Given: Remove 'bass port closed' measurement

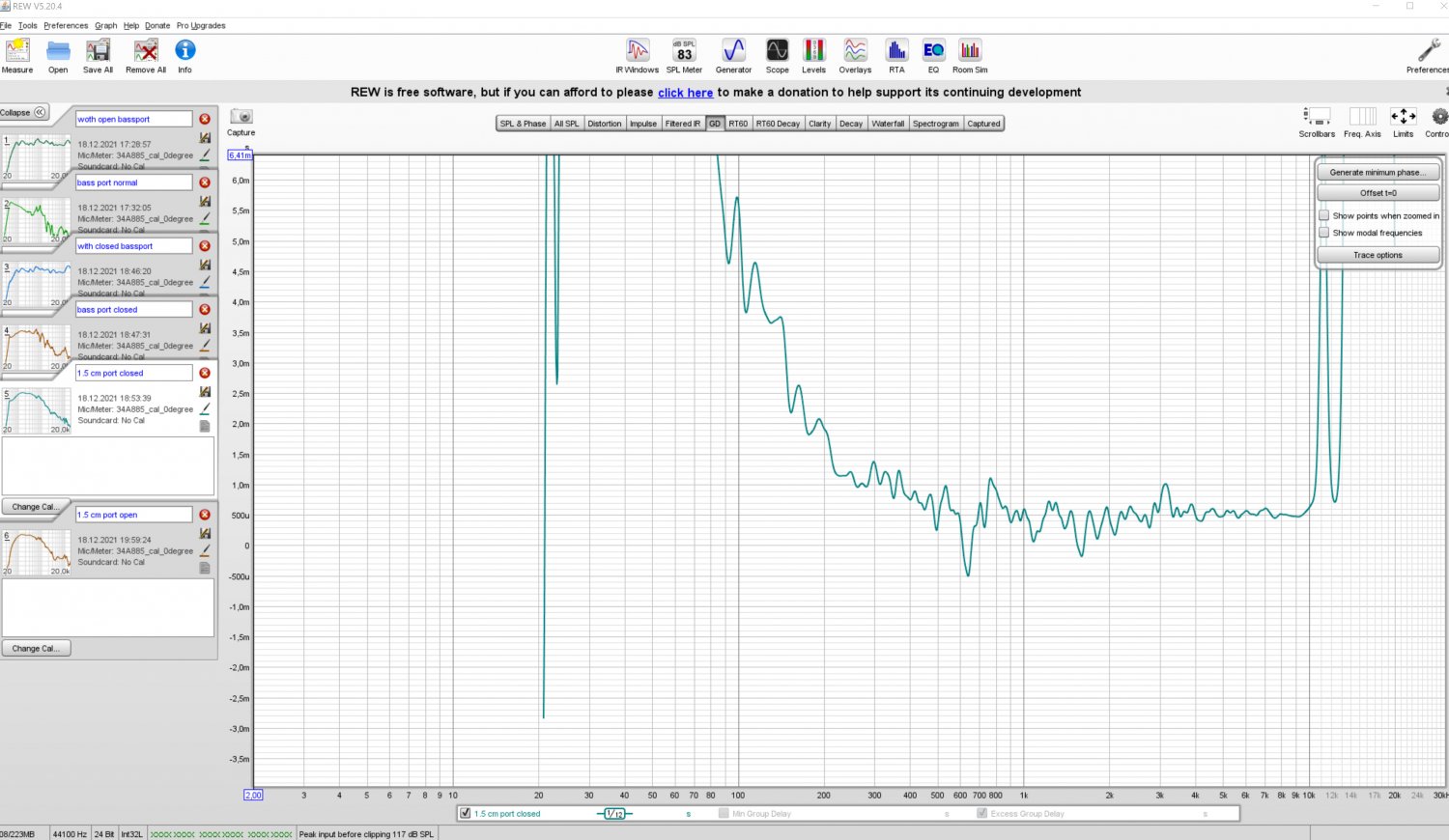Looking at the screenshot, I should [205, 309].
